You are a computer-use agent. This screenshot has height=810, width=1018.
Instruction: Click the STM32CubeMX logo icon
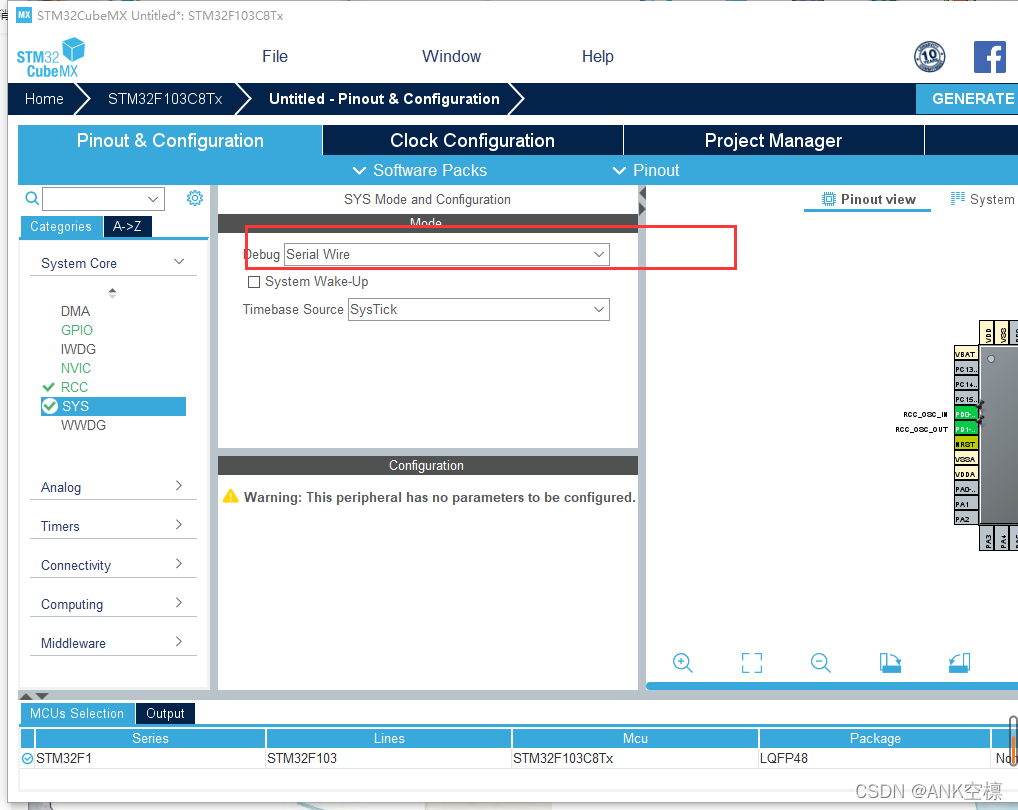point(51,58)
